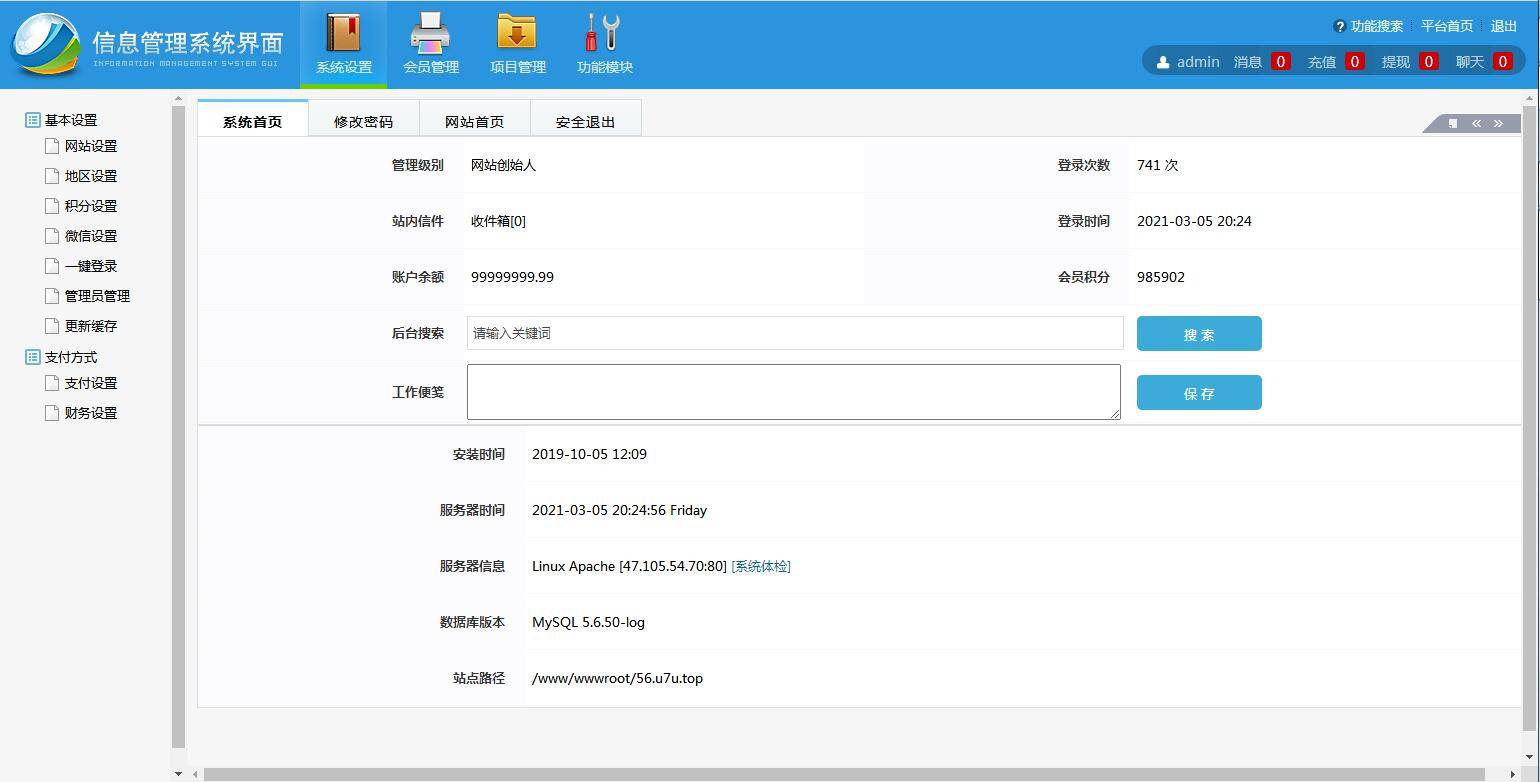Click the double-right chevron above the tabs
Image resolution: width=1540 pixels, height=782 pixels.
[1498, 123]
